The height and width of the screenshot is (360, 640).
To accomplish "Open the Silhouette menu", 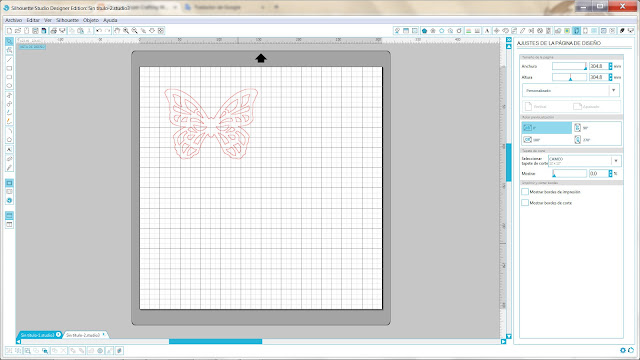I will point(67,20).
